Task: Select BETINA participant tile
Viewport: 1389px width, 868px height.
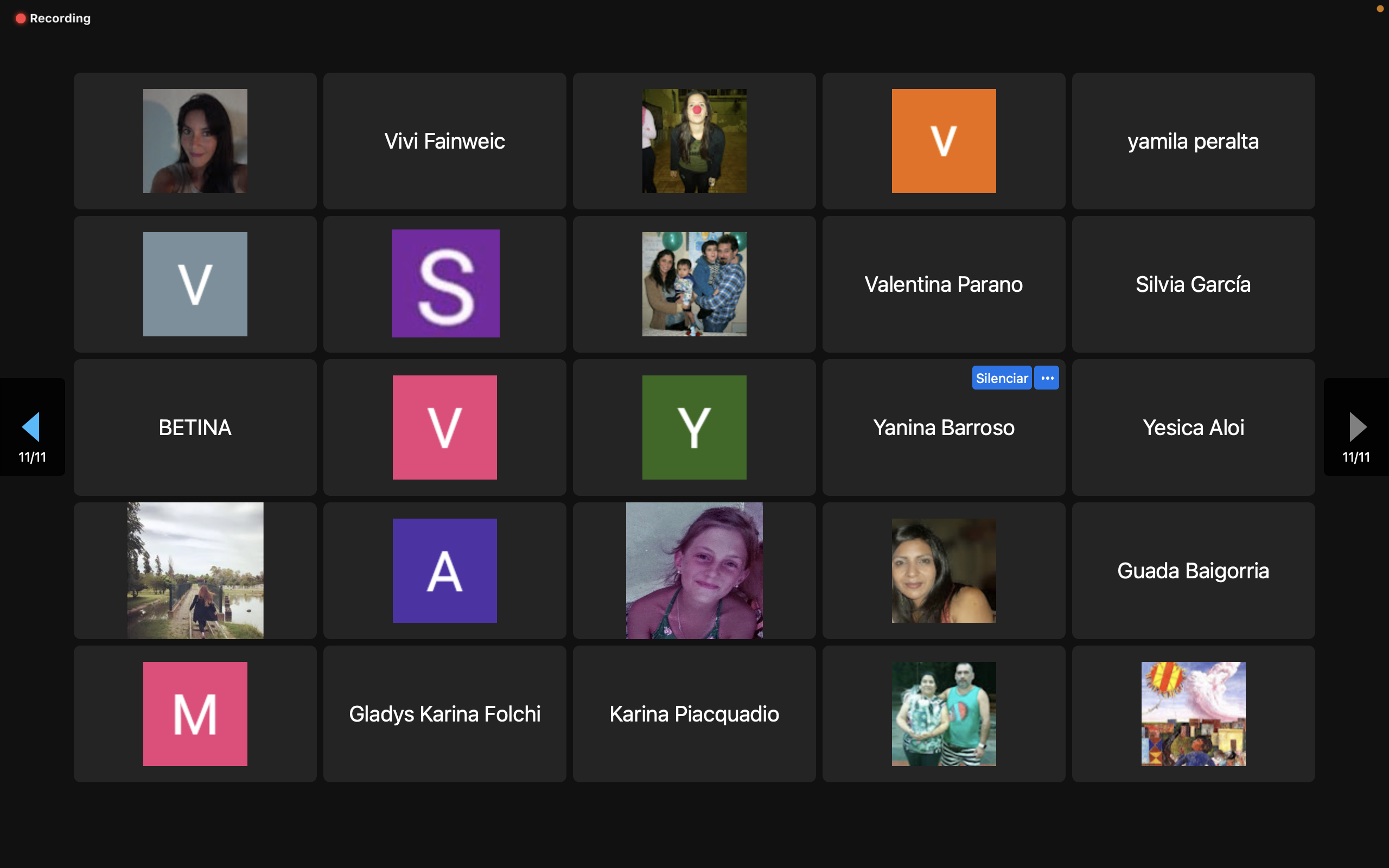Action: pos(195,427)
